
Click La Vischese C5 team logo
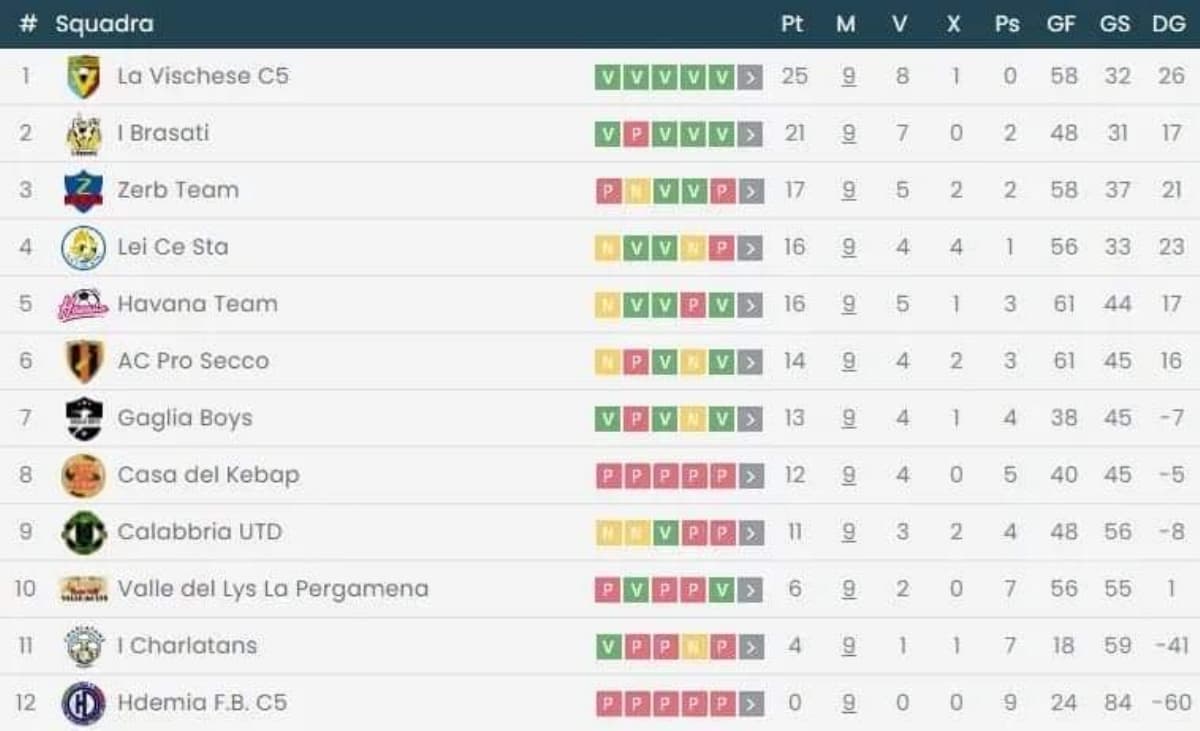point(83,77)
